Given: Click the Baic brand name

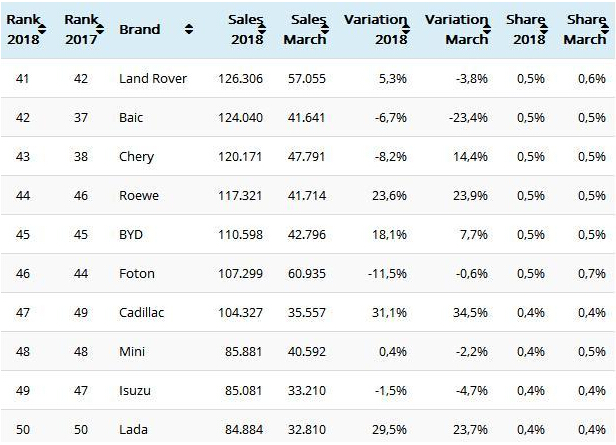Looking at the screenshot, I should [x=131, y=118].
